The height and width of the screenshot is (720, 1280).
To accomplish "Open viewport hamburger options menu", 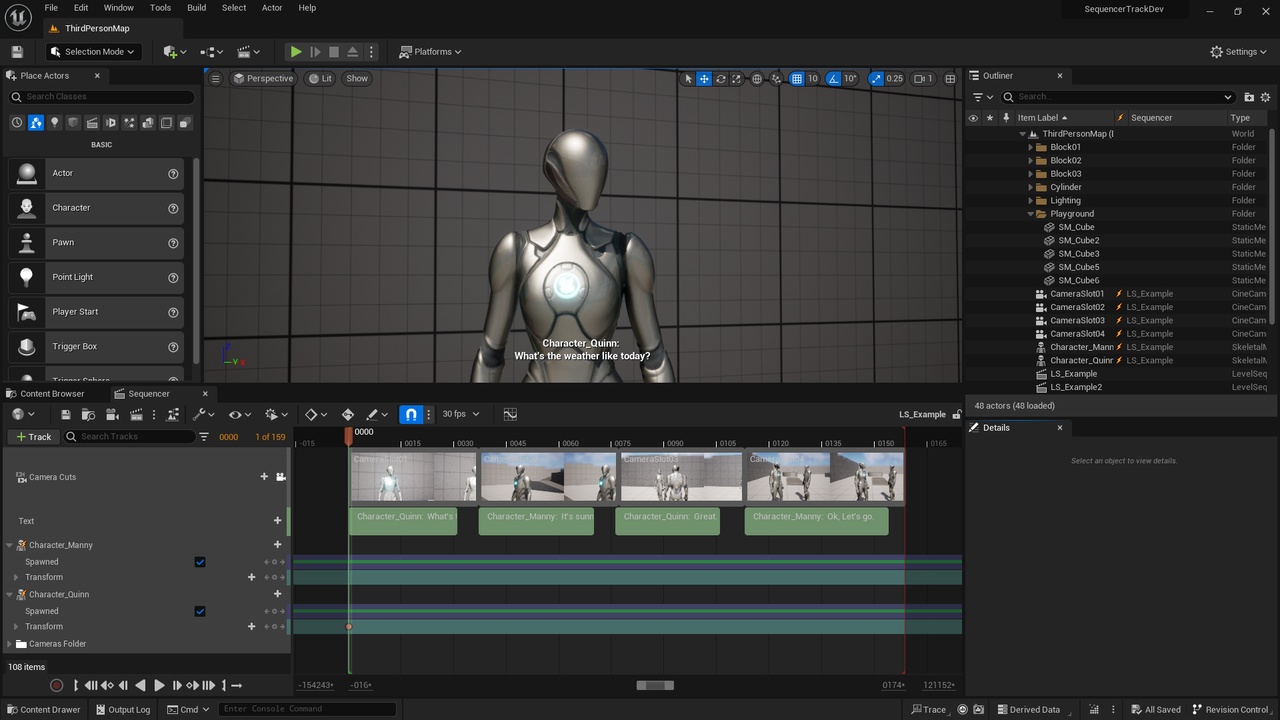I will tap(215, 79).
